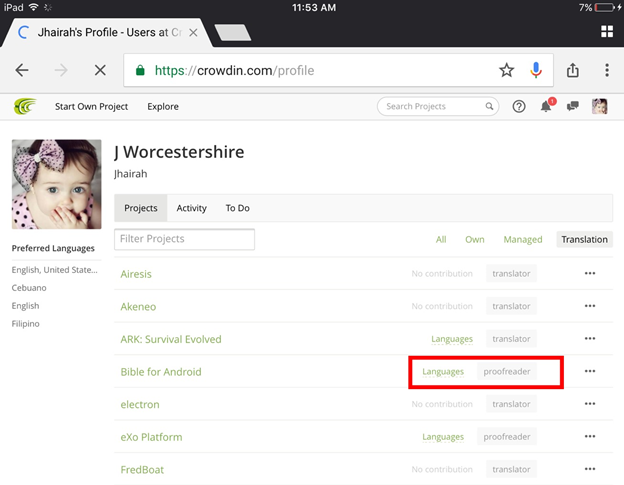Expand Languages for ARK: Survival Evolved
This screenshot has height=485, width=624.
(452, 339)
